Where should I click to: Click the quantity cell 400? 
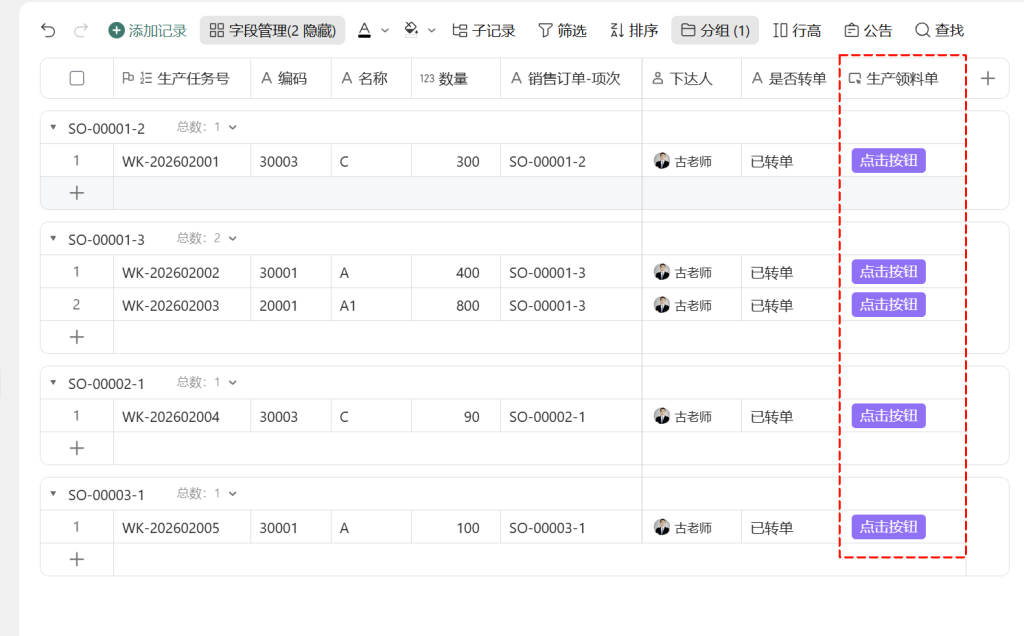point(456,272)
